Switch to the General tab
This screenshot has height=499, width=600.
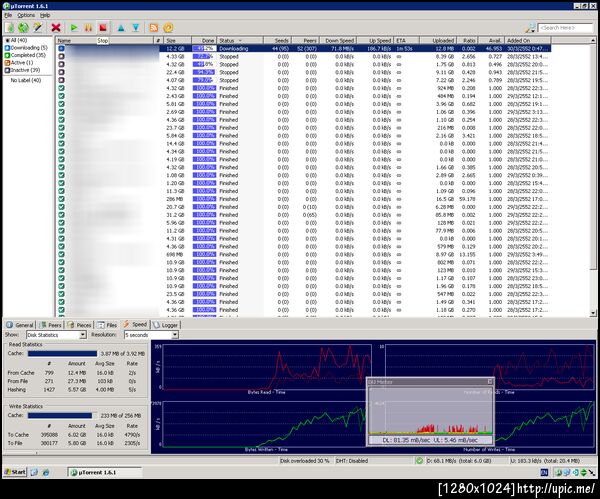[20, 325]
